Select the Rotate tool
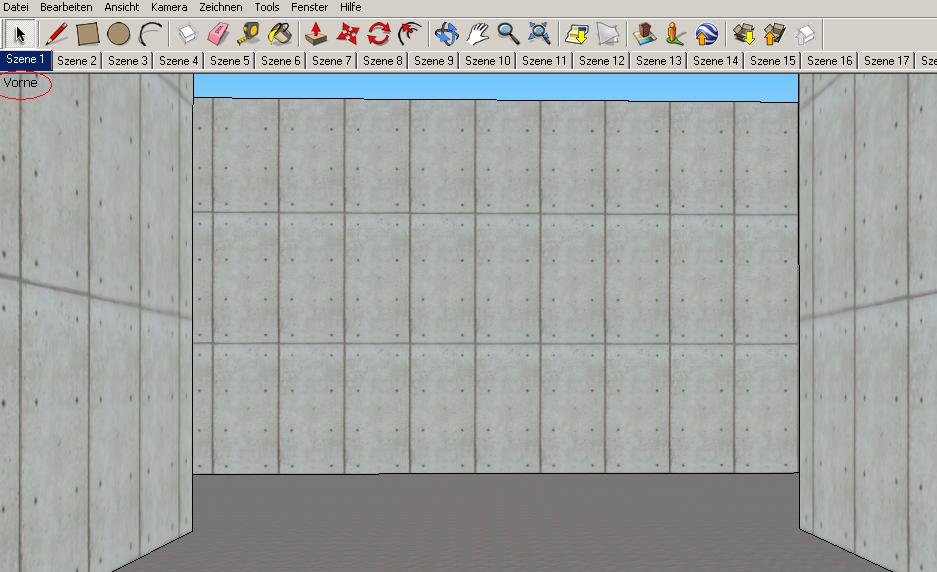This screenshot has height=572, width=937. click(379, 35)
